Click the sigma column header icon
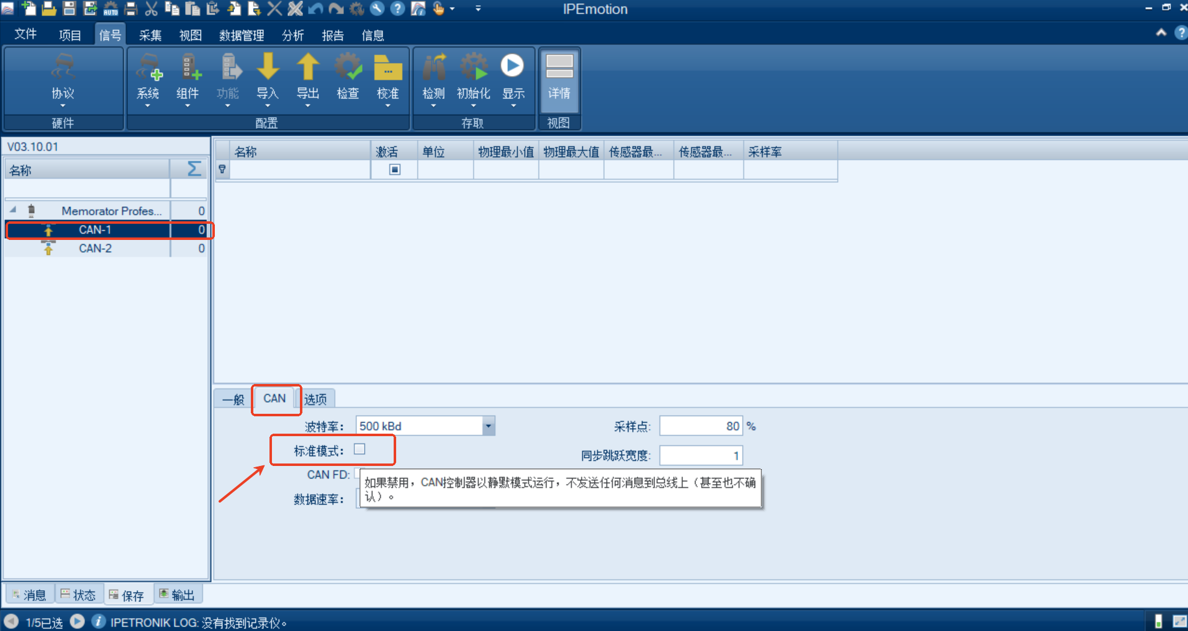This screenshot has height=631, width=1188. click(194, 168)
